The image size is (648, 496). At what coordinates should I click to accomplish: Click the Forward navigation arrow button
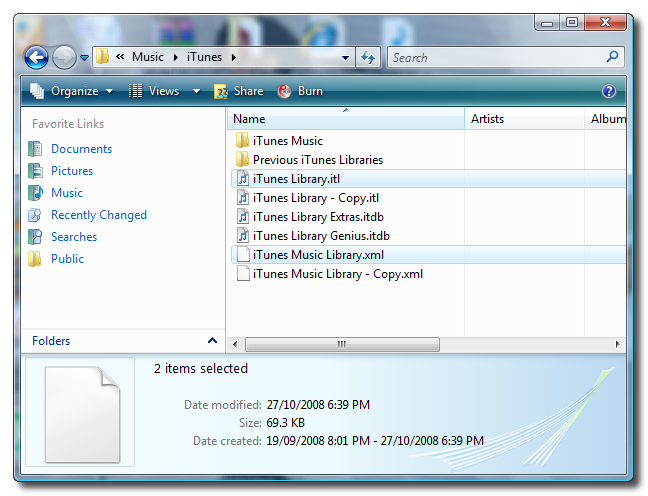[x=63, y=57]
